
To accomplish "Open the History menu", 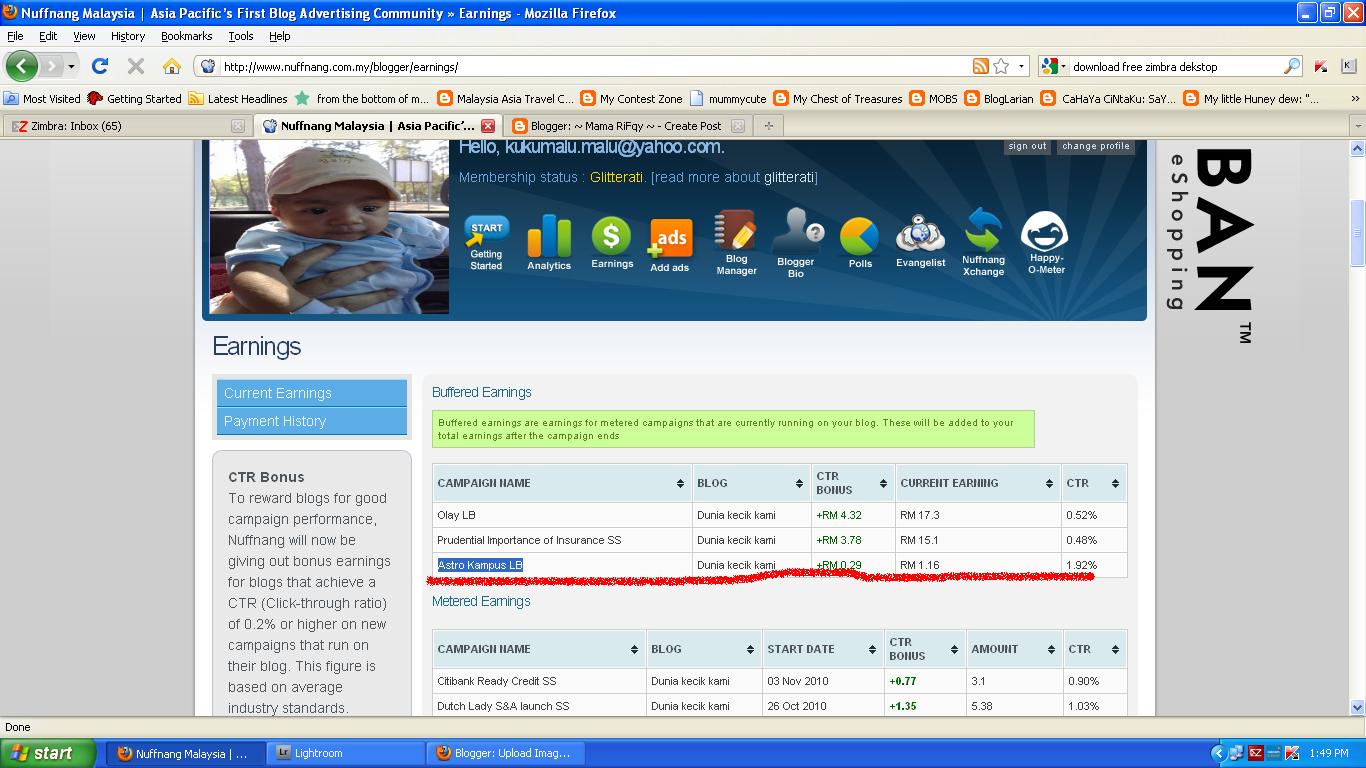I will [x=128, y=36].
